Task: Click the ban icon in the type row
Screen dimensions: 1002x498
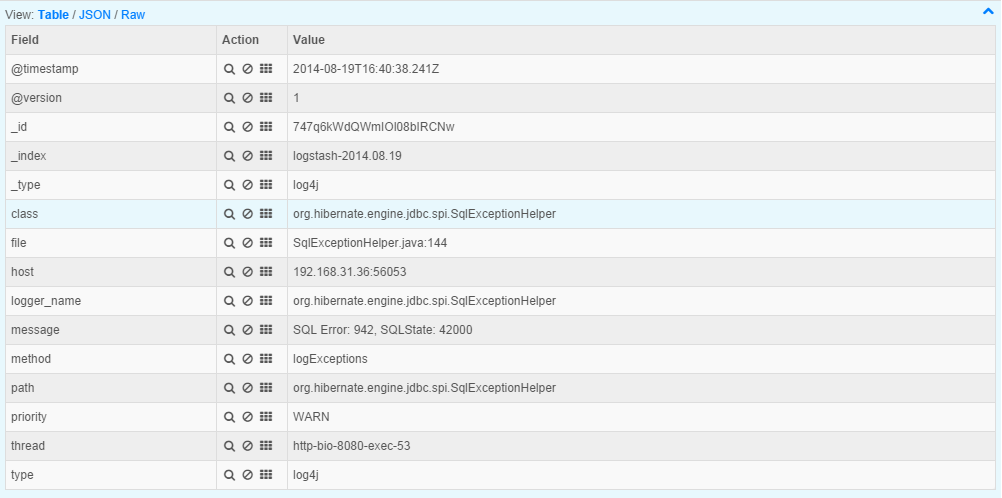Action: (247, 475)
